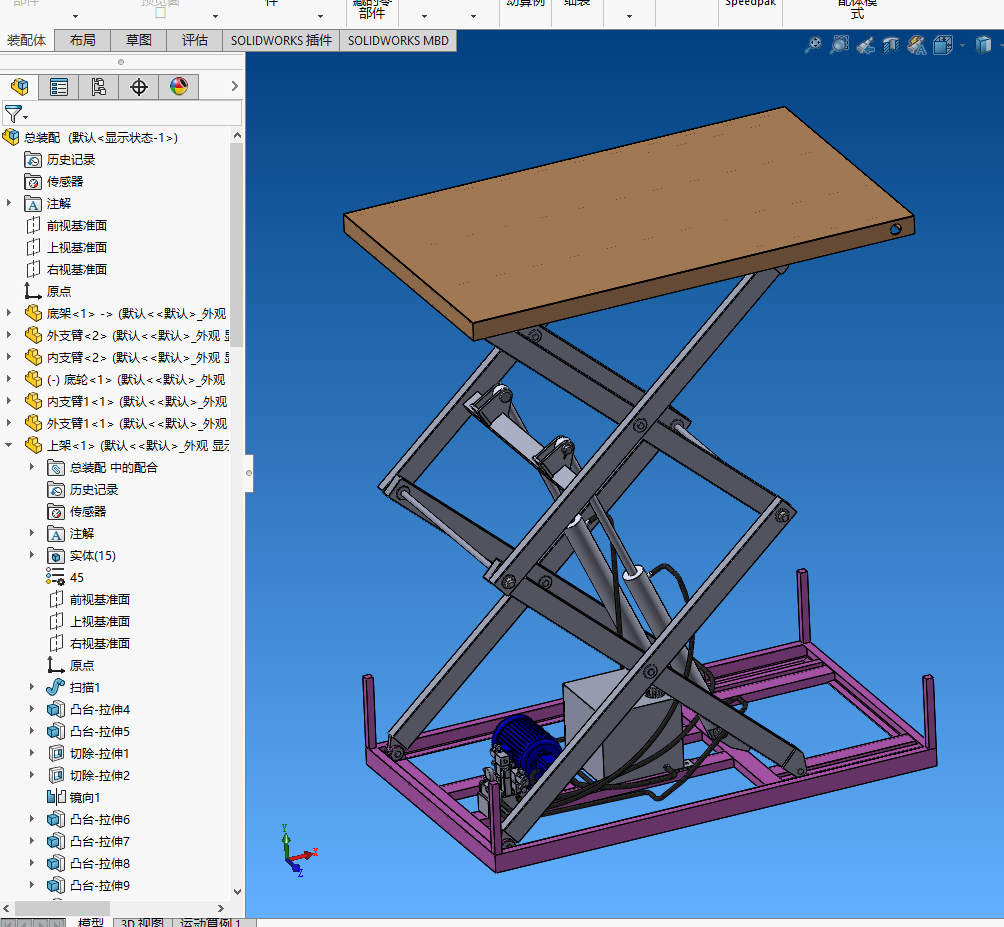Image resolution: width=1004 pixels, height=927 pixels.
Task: Click the tree panel scroll-down arrow
Action: [237, 892]
